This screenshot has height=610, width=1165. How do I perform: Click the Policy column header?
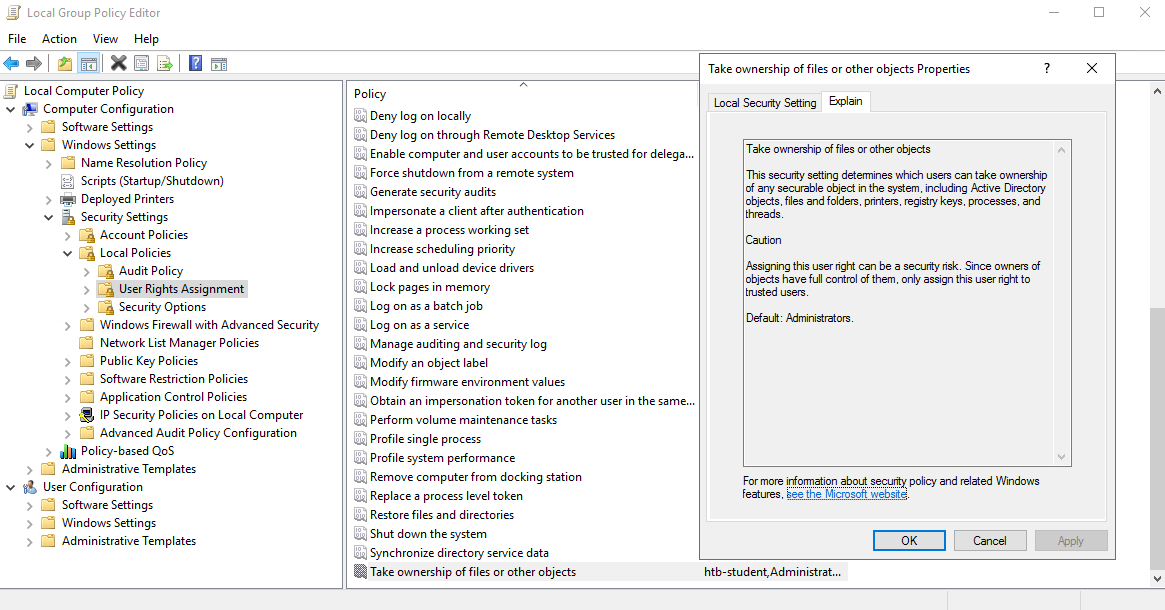(x=525, y=94)
